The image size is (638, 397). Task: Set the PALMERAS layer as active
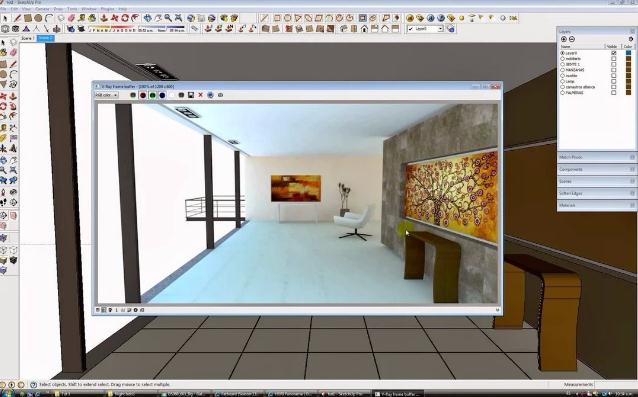point(563,93)
